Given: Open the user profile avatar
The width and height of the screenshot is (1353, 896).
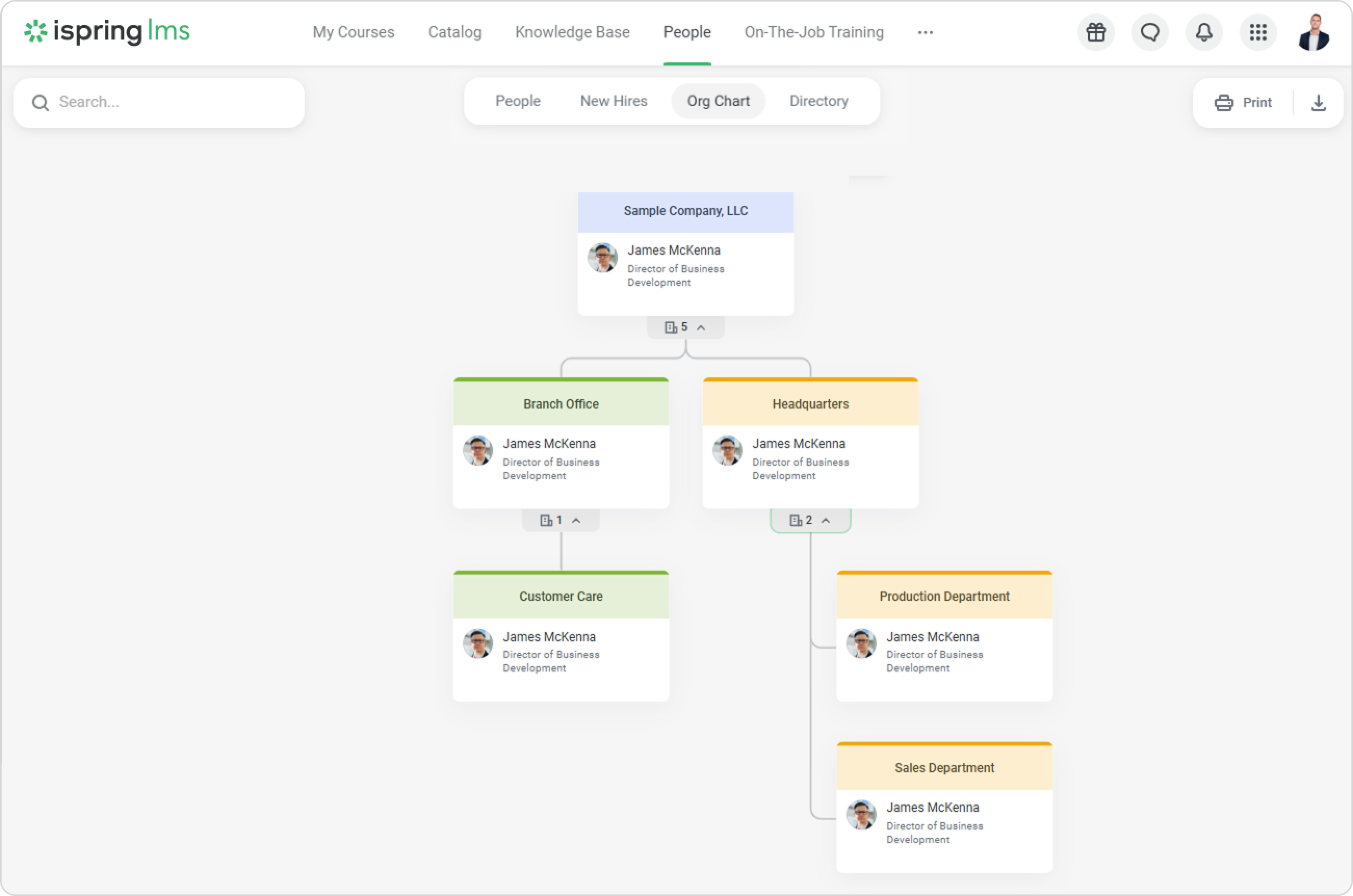Looking at the screenshot, I should 1313,33.
